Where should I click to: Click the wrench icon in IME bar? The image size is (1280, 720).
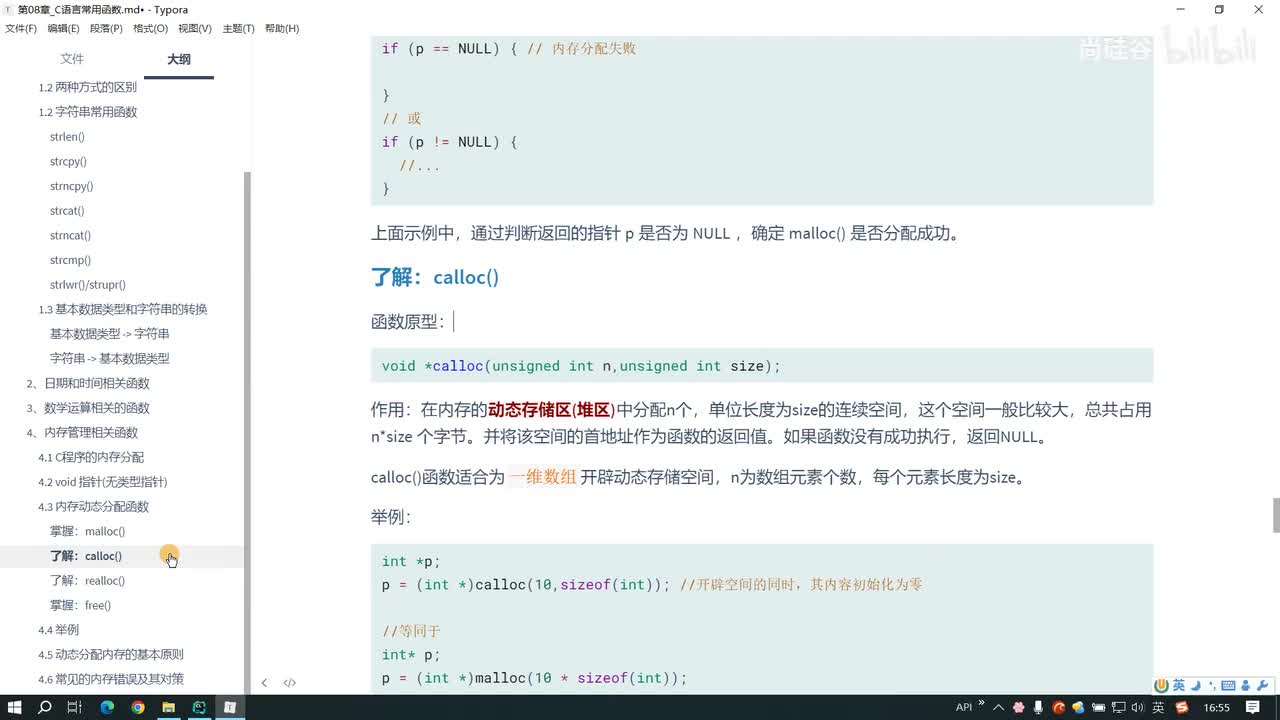tap(1261, 685)
